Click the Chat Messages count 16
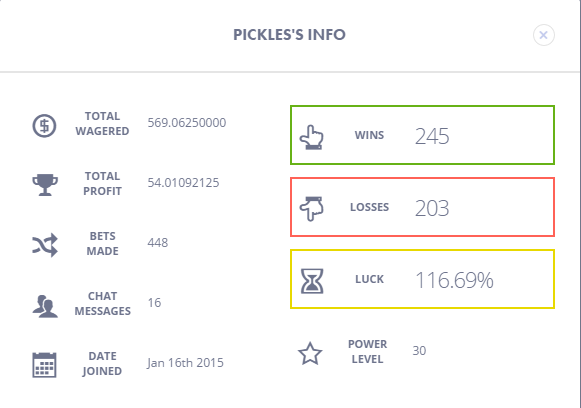Screen dimensions: 581x408 point(155,303)
